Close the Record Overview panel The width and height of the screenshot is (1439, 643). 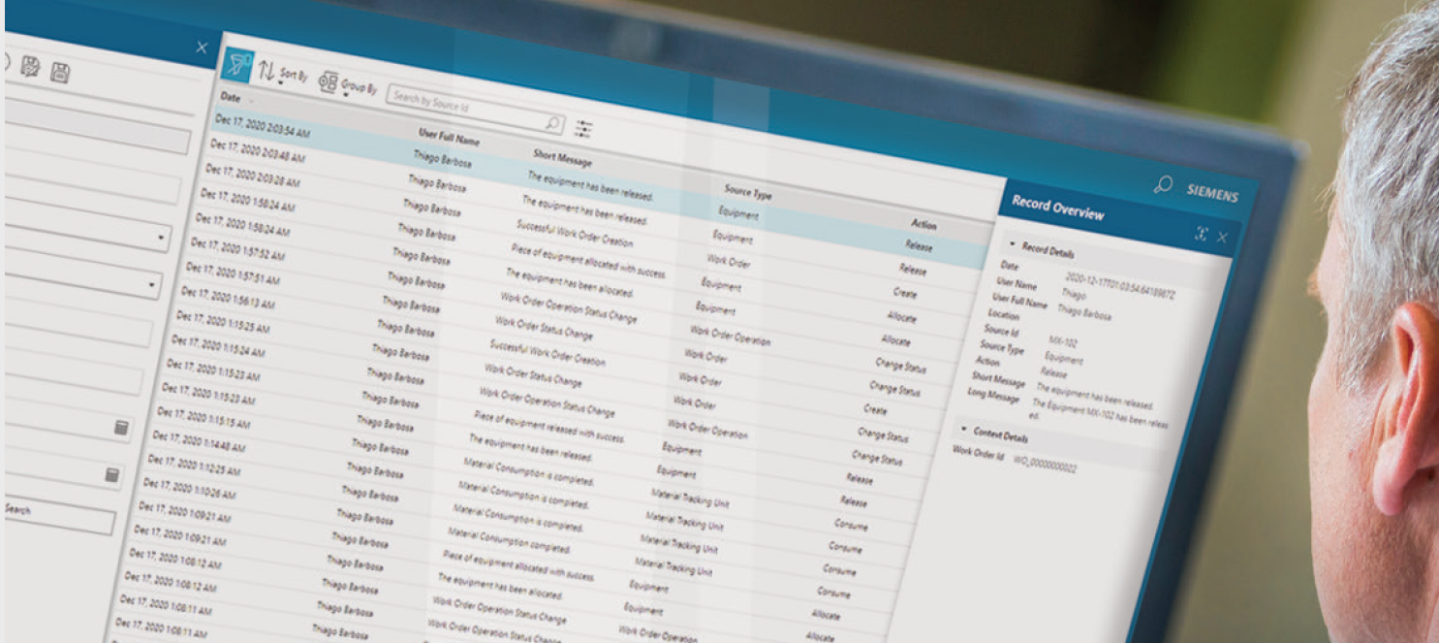pos(1222,237)
